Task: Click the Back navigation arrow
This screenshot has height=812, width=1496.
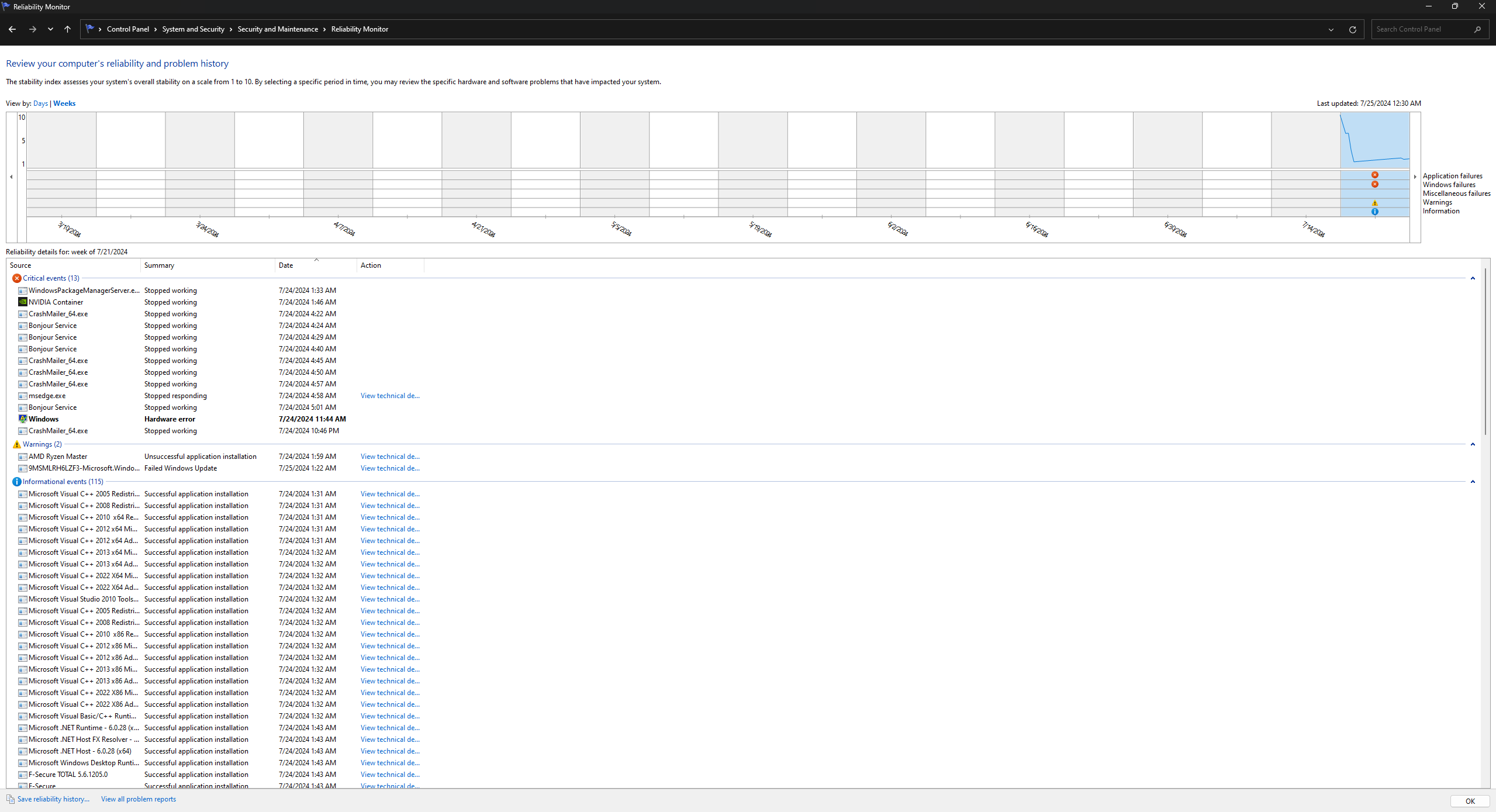Action: 12,29
